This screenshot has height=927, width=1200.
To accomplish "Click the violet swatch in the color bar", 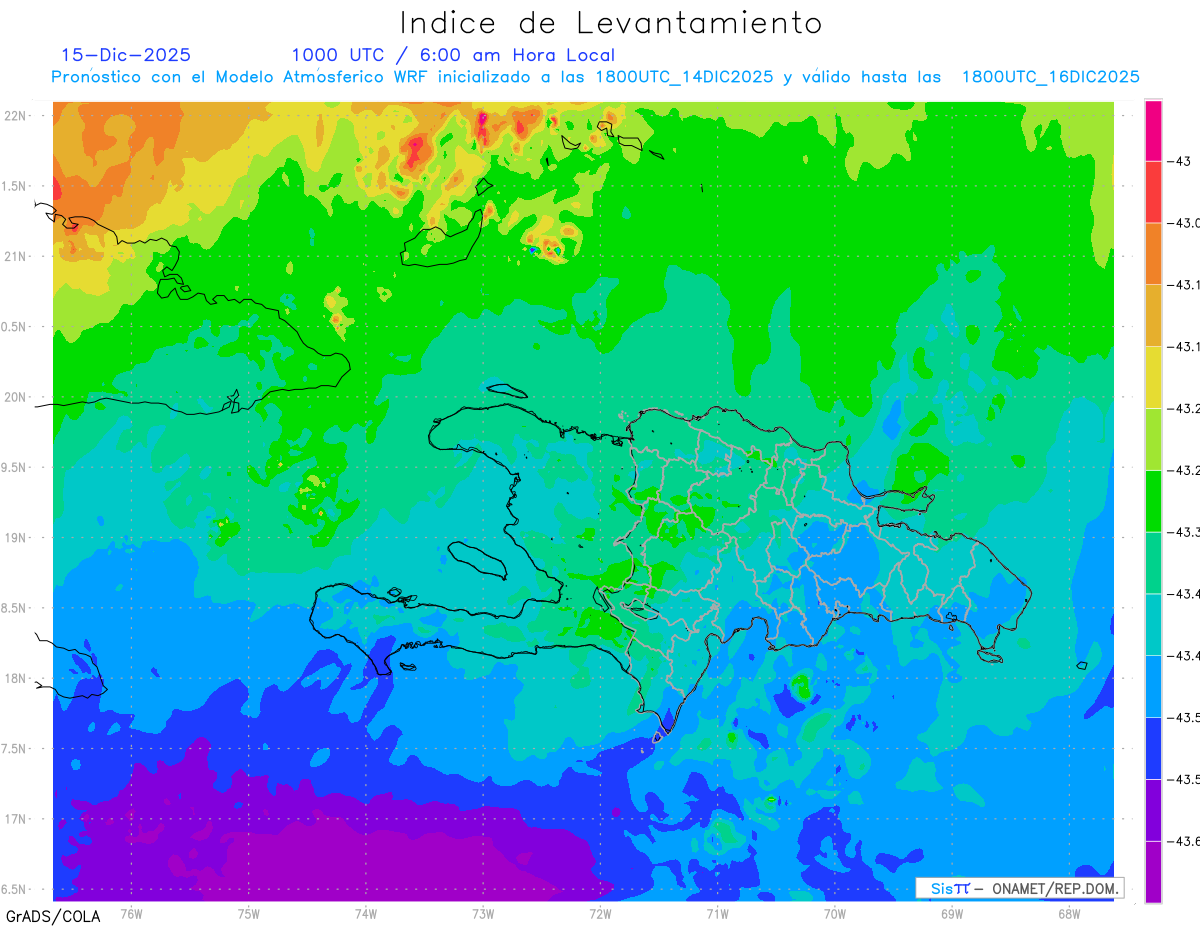I will [1153, 810].
